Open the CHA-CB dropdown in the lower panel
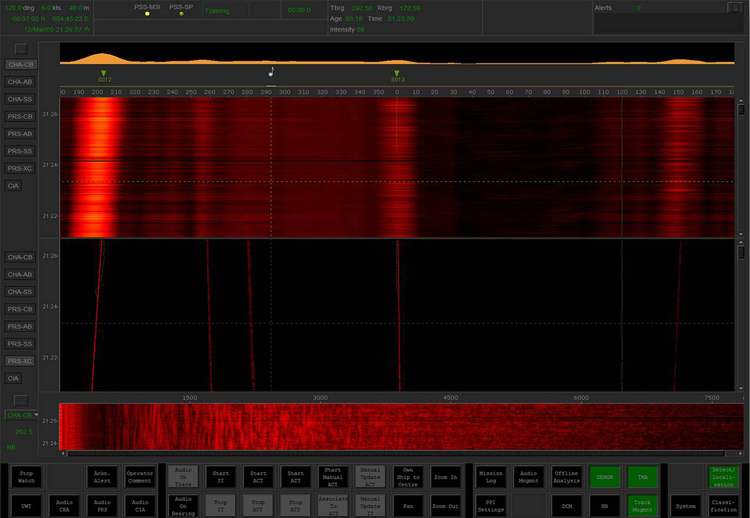 click(x=20, y=414)
